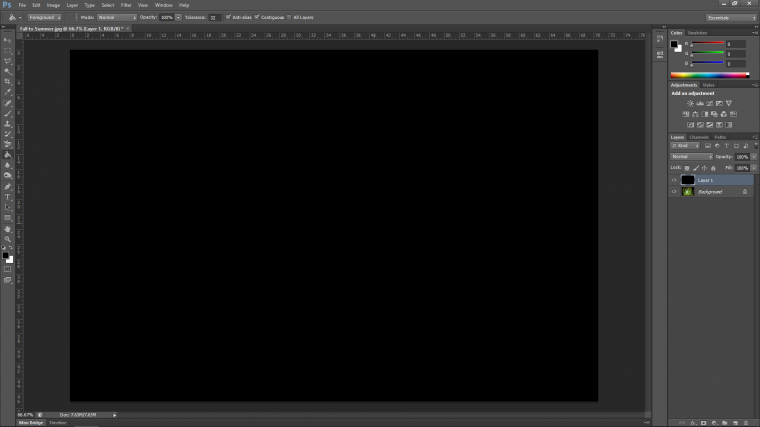The width and height of the screenshot is (760, 427).
Task: Select the Path Selection tool
Action: point(7,207)
